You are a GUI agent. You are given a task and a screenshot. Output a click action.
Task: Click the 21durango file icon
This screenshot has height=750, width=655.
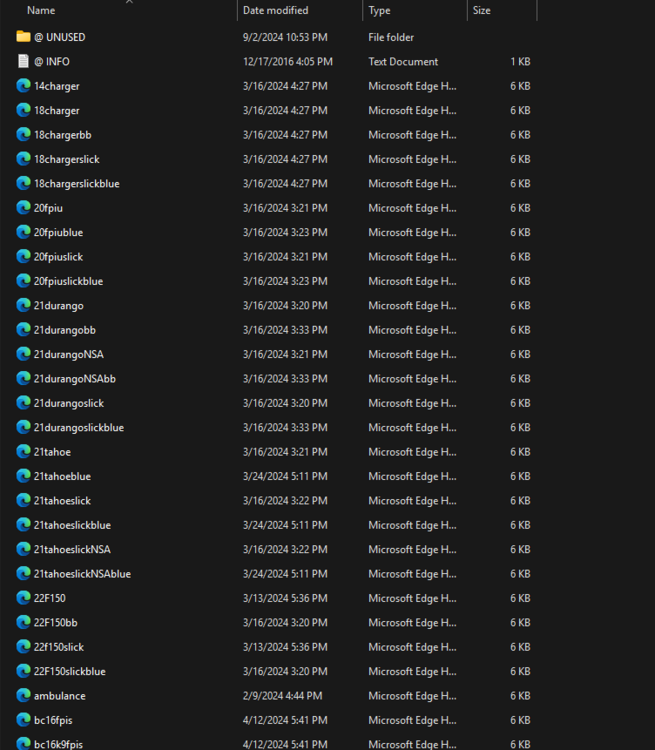(x=23, y=305)
